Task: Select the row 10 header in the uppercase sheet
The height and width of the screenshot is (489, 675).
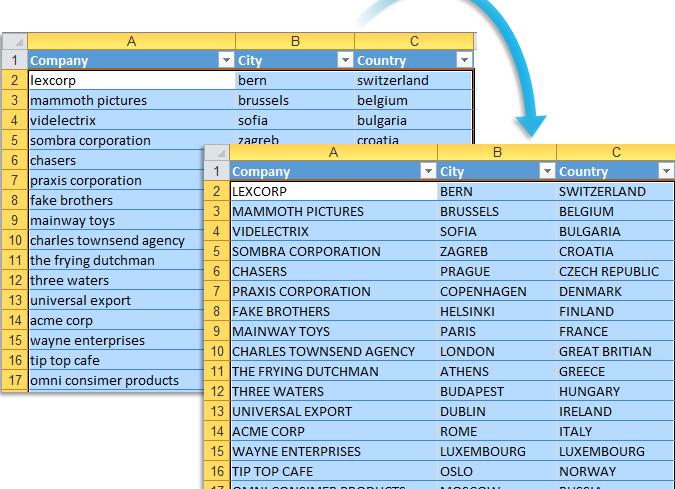Action: (216, 351)
